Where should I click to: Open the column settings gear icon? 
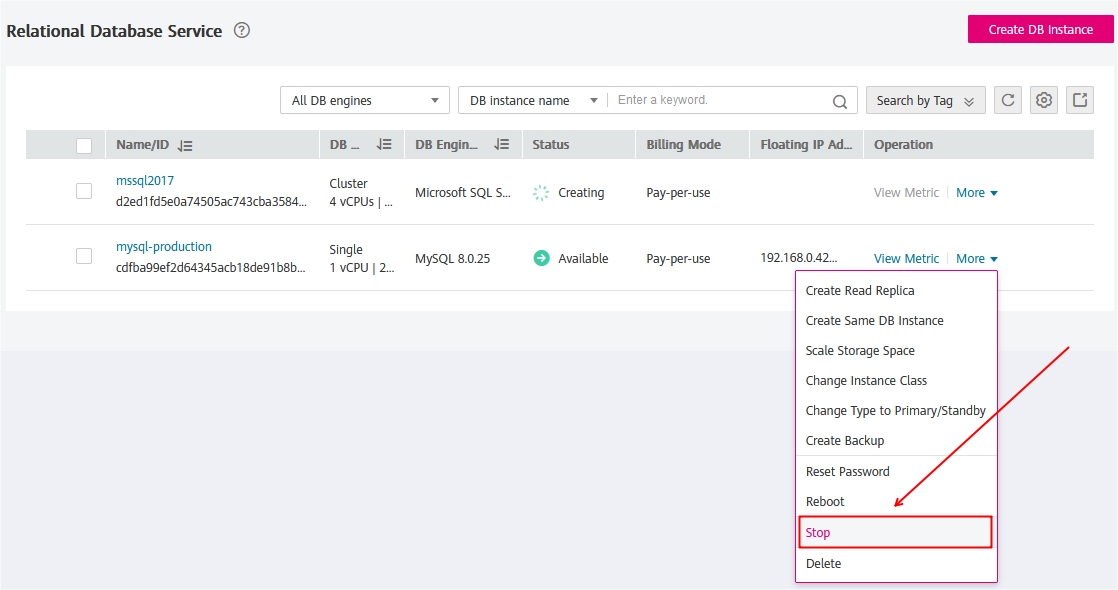pyautogui.click(x=1043, y=100)
